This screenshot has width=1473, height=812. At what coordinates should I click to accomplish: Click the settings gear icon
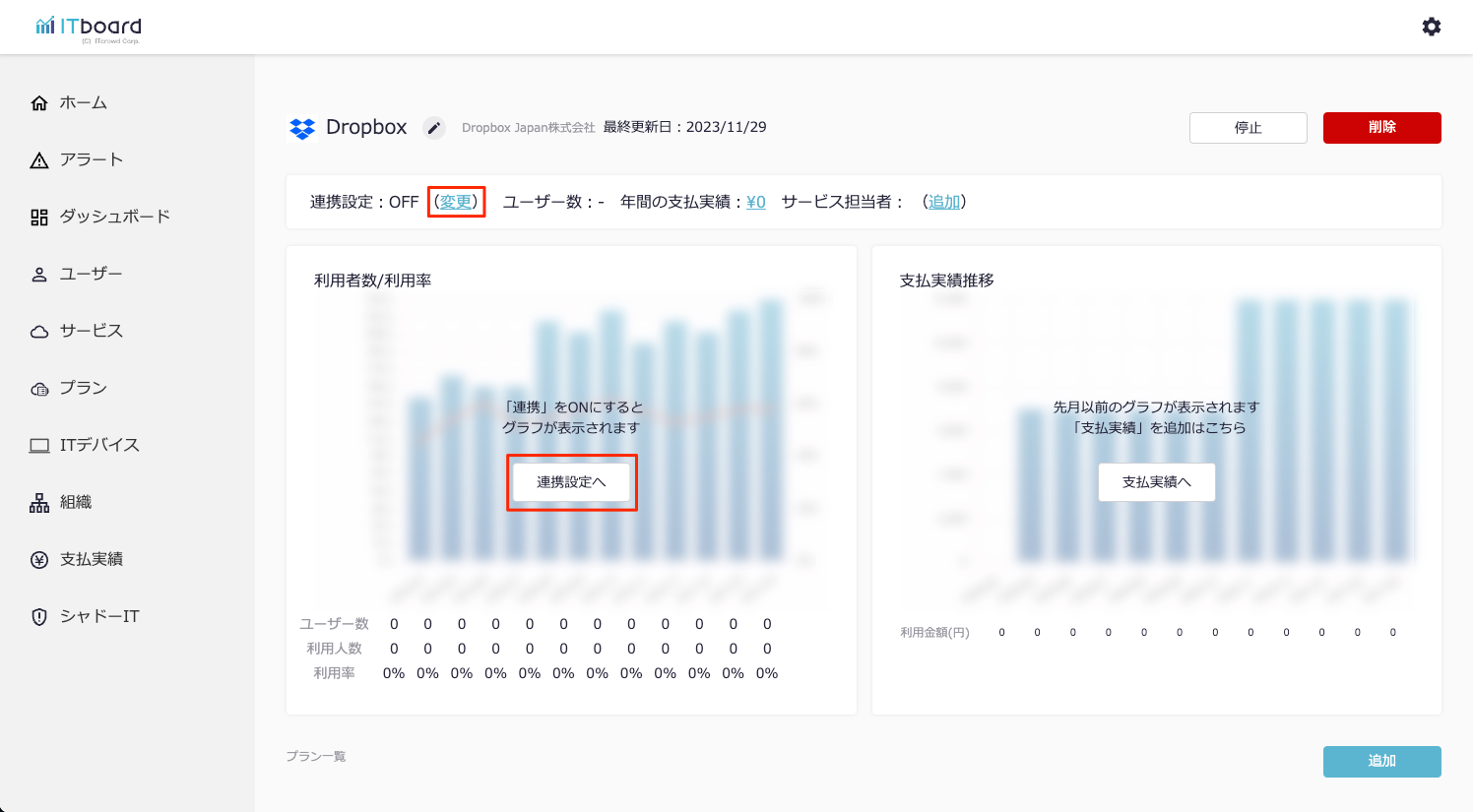tap(1432, 27)
